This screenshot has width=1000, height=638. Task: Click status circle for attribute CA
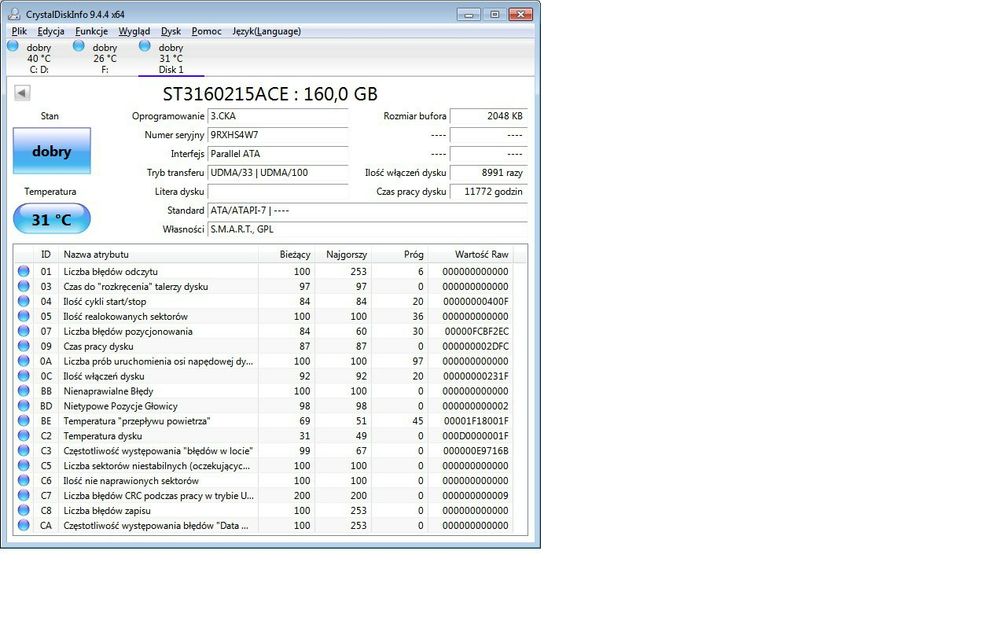[x=24, y=525]
